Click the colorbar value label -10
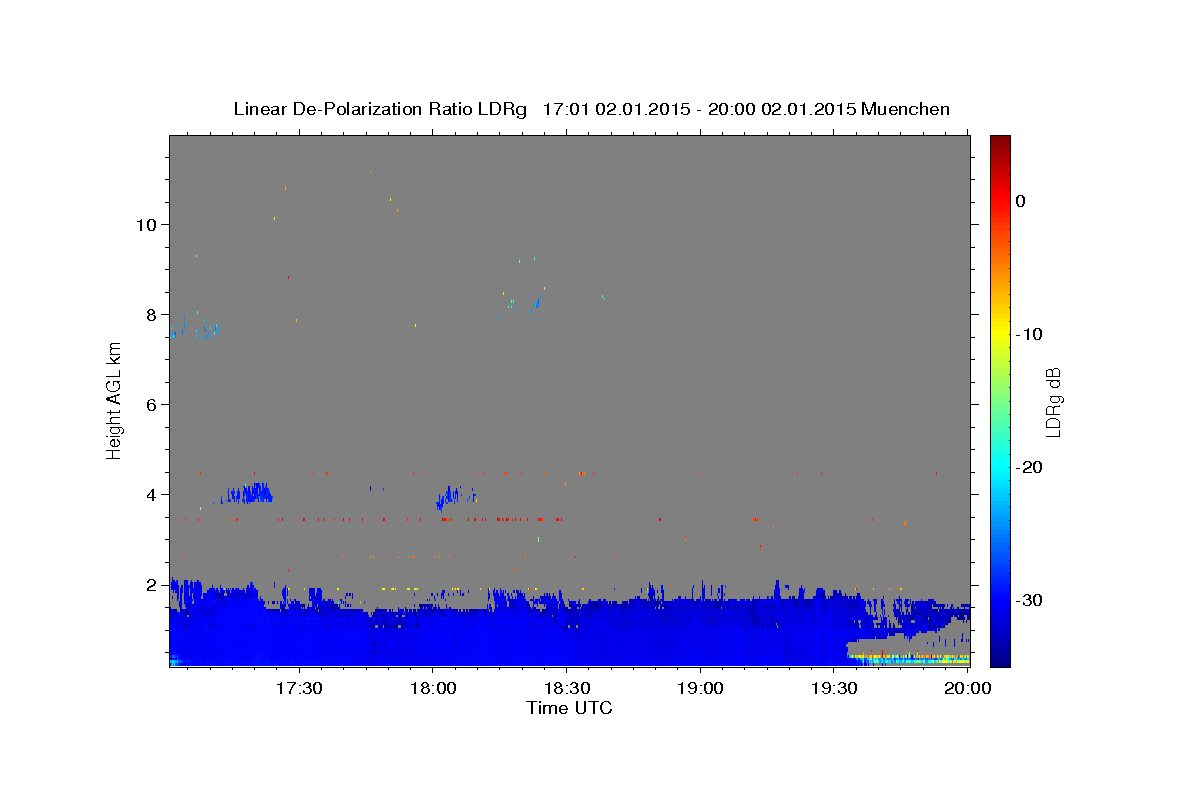 [1030, 334]
